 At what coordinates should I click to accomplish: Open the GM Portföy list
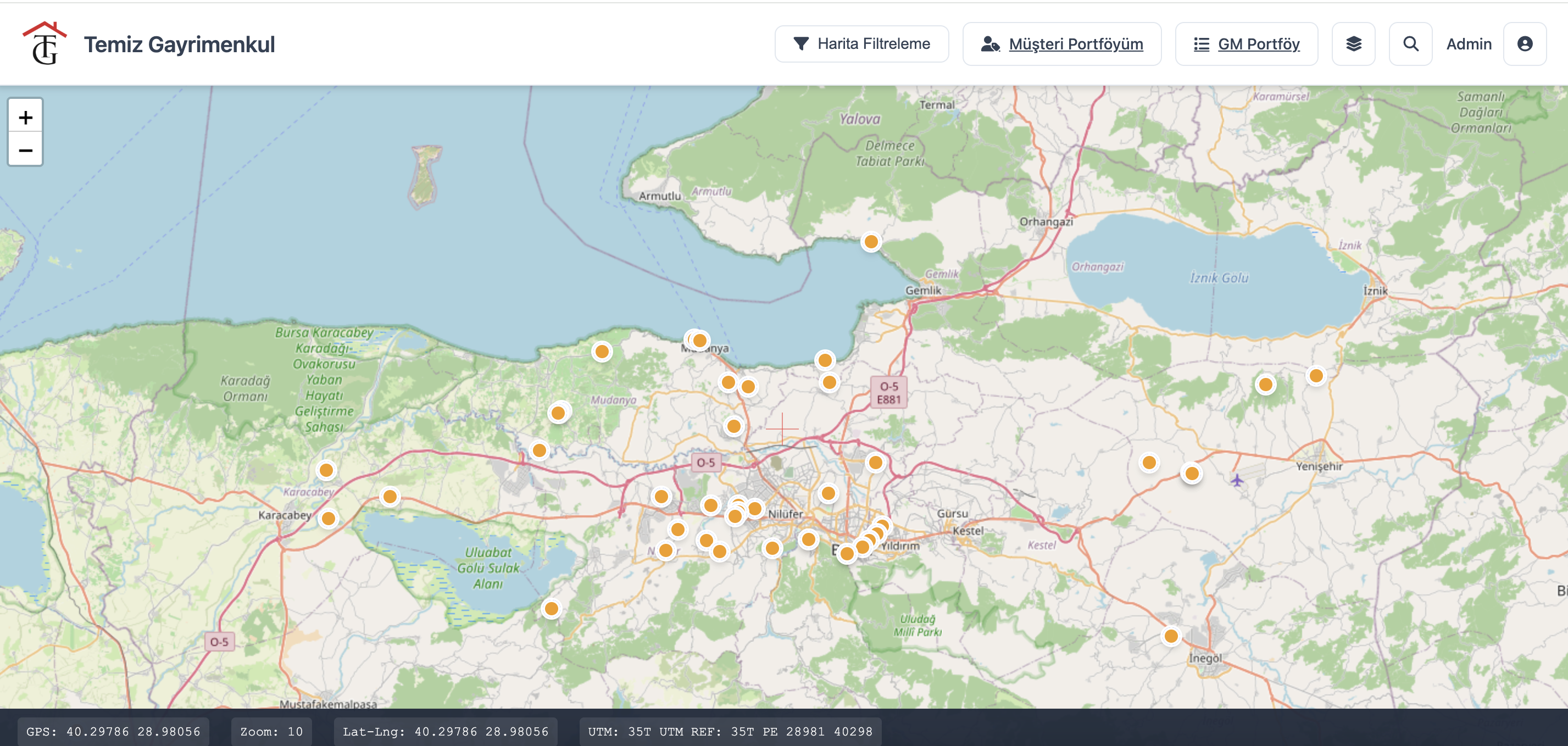point(1246,44)
